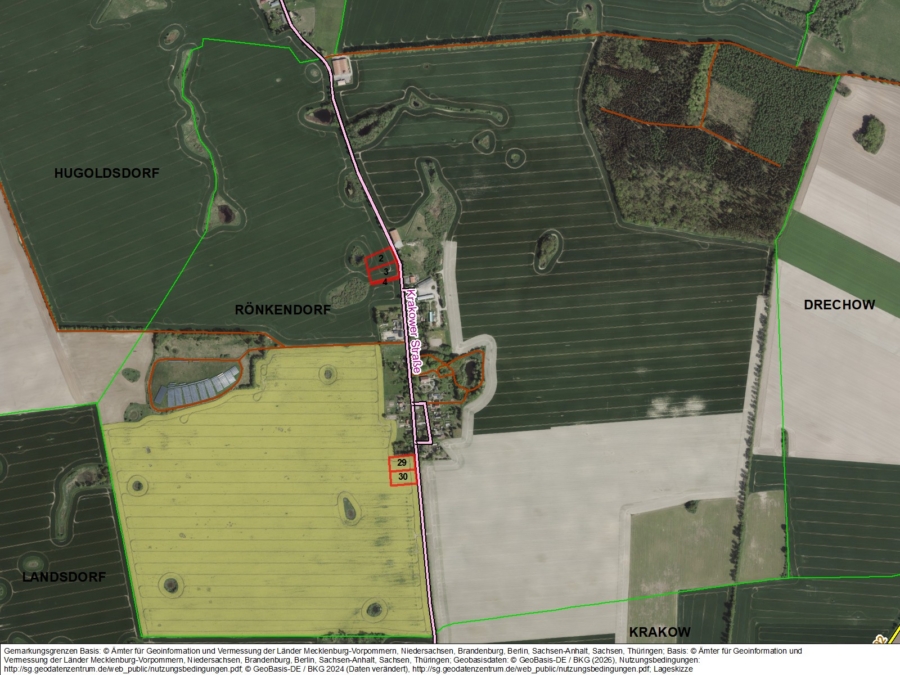Click the small shell icon in bottom-right corner

click(879, 638)
